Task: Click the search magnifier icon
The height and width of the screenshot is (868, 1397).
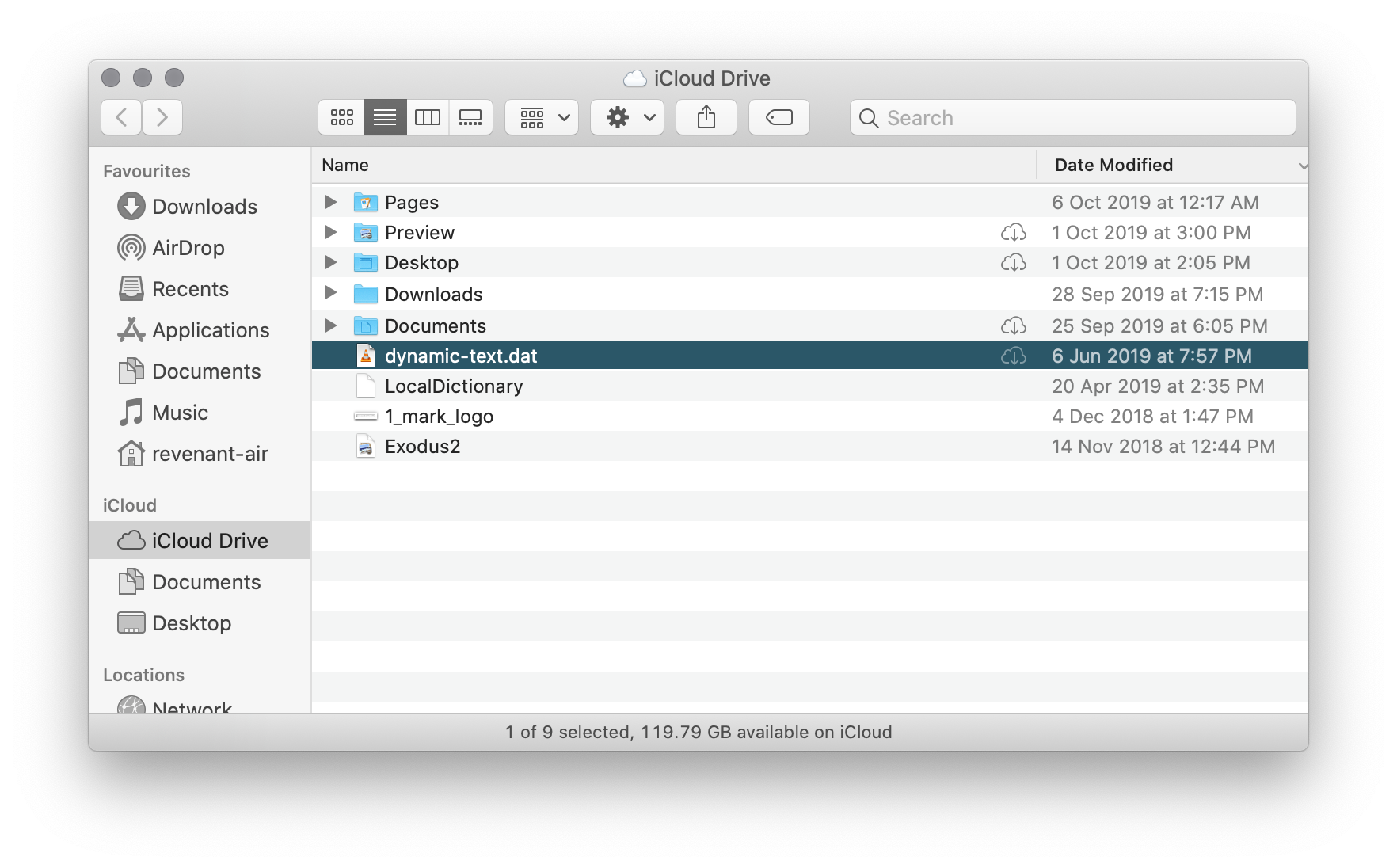Action: click(869, 118)
